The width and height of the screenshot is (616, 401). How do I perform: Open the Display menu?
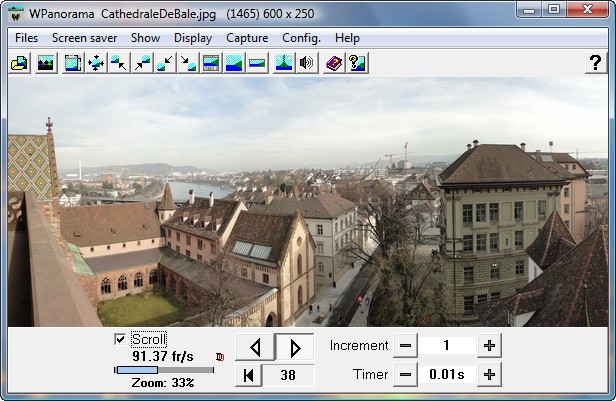(x=193, y=38)
